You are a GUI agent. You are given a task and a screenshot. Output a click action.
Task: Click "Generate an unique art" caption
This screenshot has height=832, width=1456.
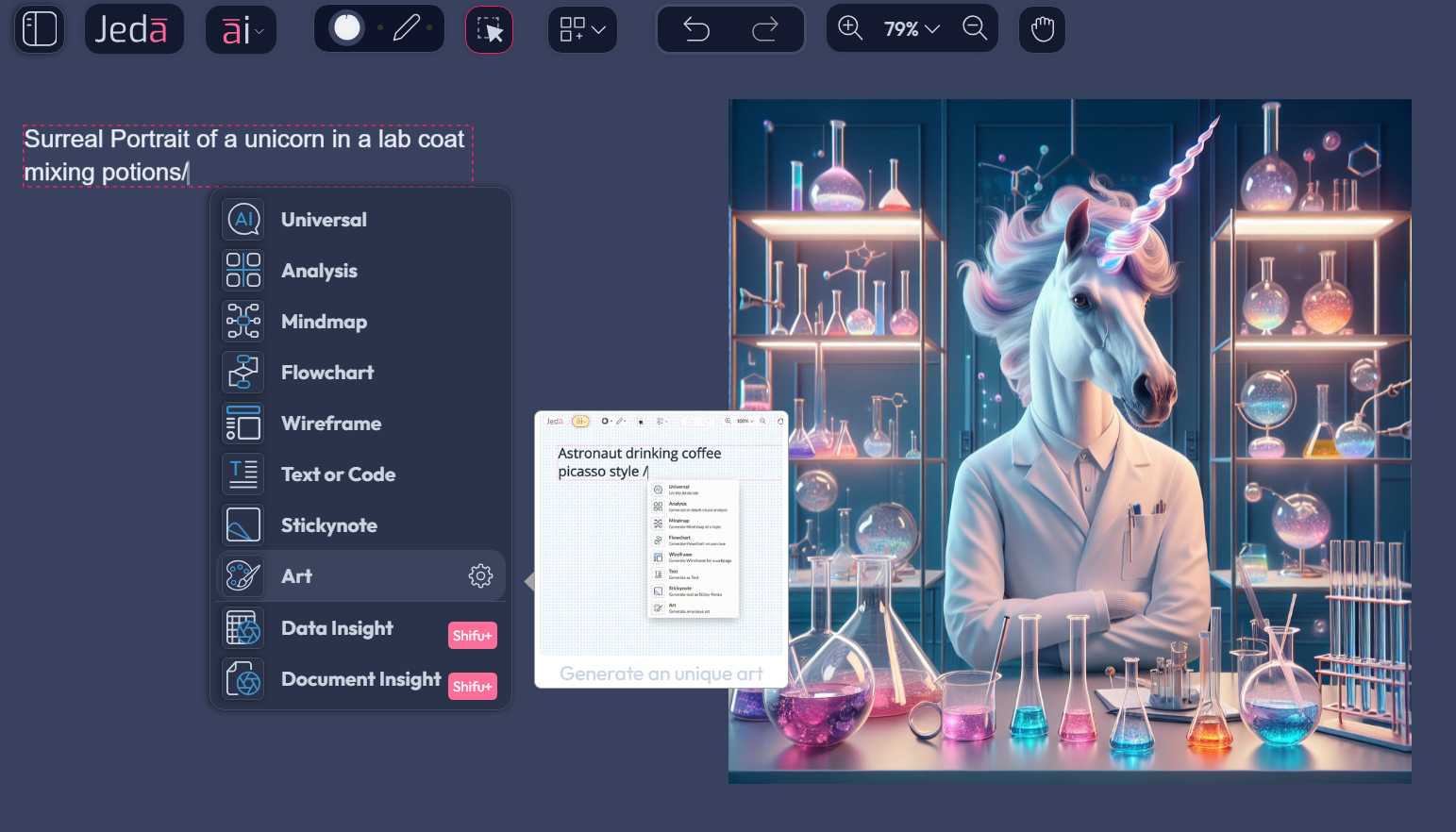pyautogui.click(x=661, y=674)
